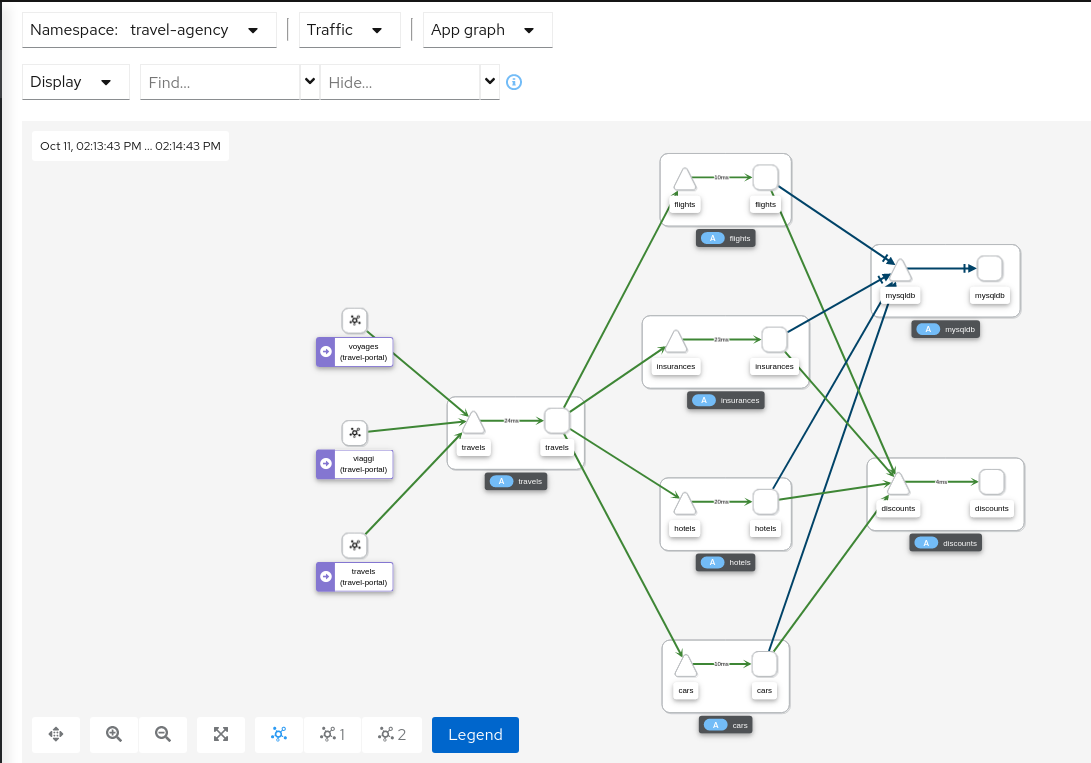This screenshot has width=1091, height=763.
Task: Click the discounts service triangle node
Action: (898, 484)
